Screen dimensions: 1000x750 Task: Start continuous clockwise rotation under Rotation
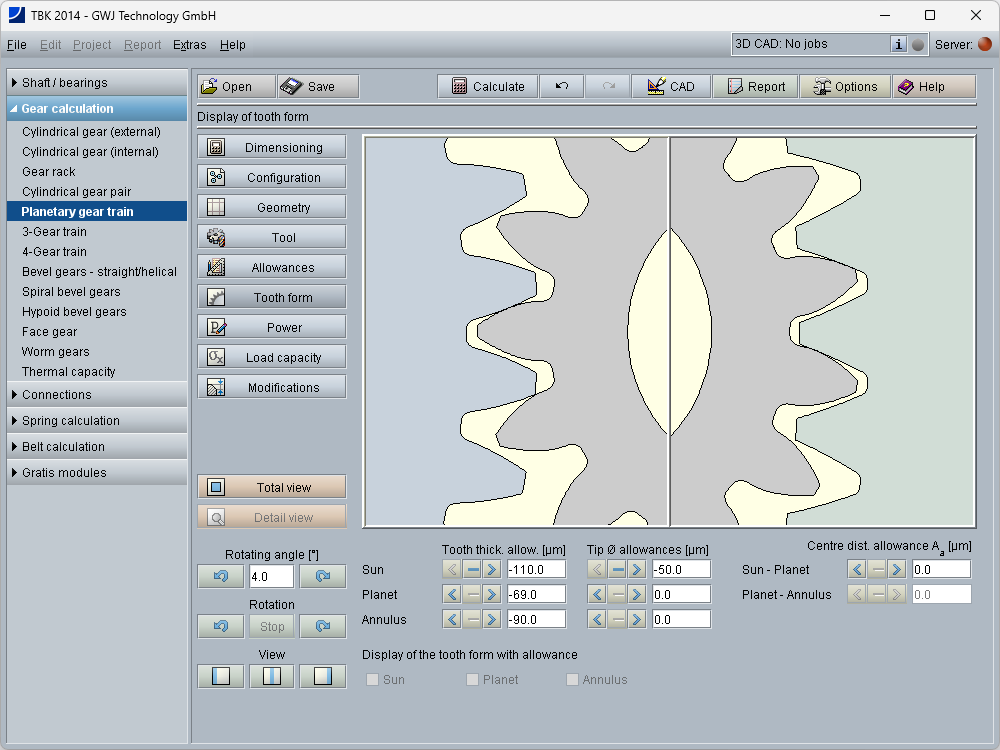click(x=322, y=627)
